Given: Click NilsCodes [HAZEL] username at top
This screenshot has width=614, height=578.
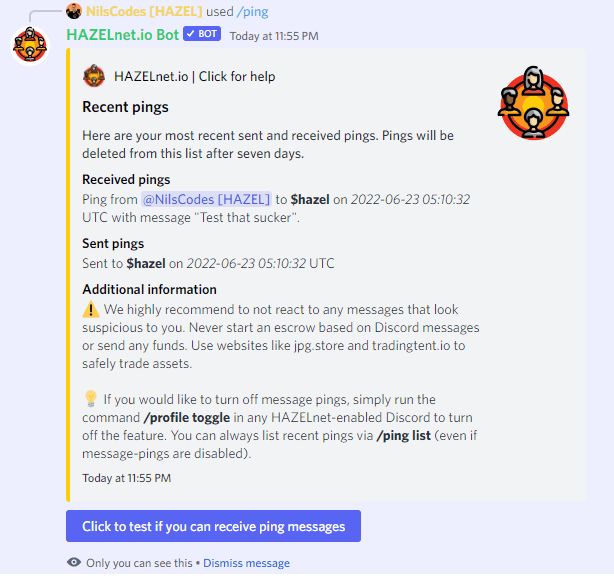Looking at the screenshot, I should click(144, 11).
